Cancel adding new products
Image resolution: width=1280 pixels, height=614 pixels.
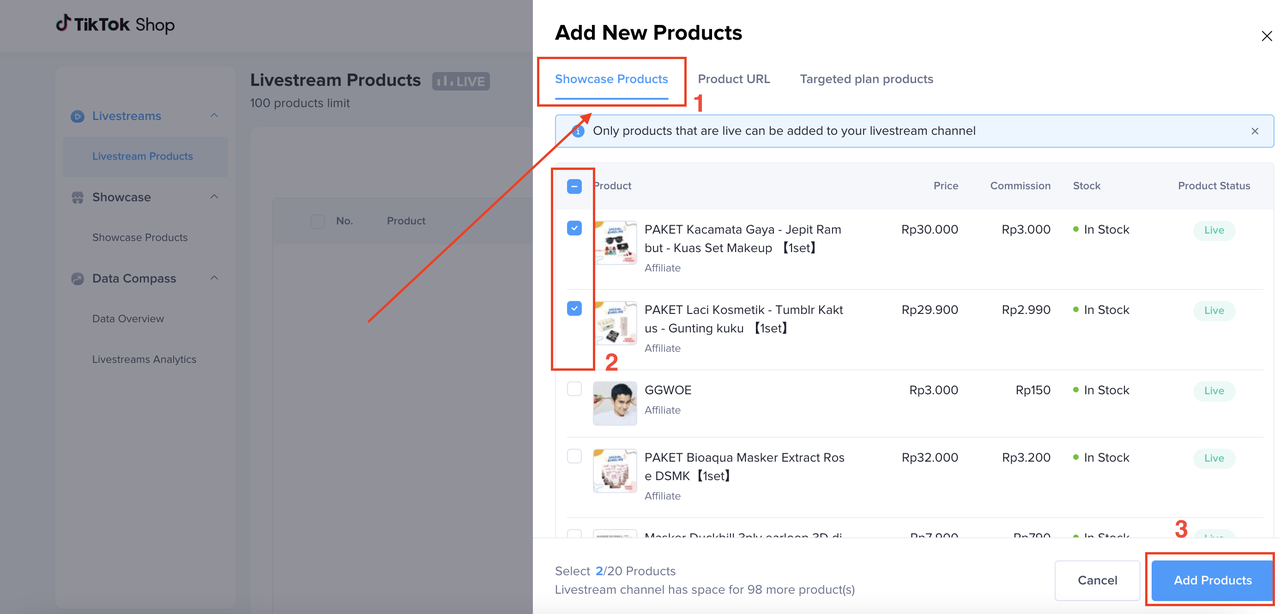point(1097,580)
